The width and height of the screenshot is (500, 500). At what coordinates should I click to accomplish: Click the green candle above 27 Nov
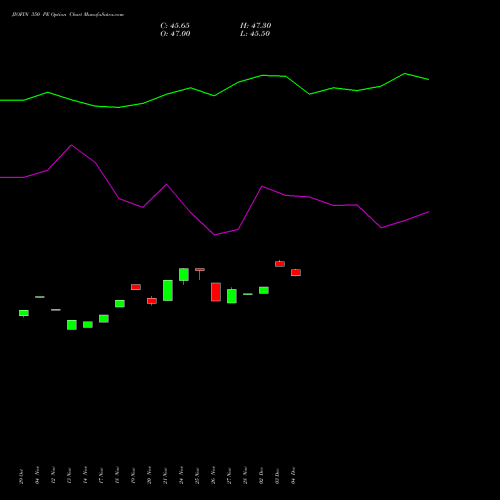point(232,296)
